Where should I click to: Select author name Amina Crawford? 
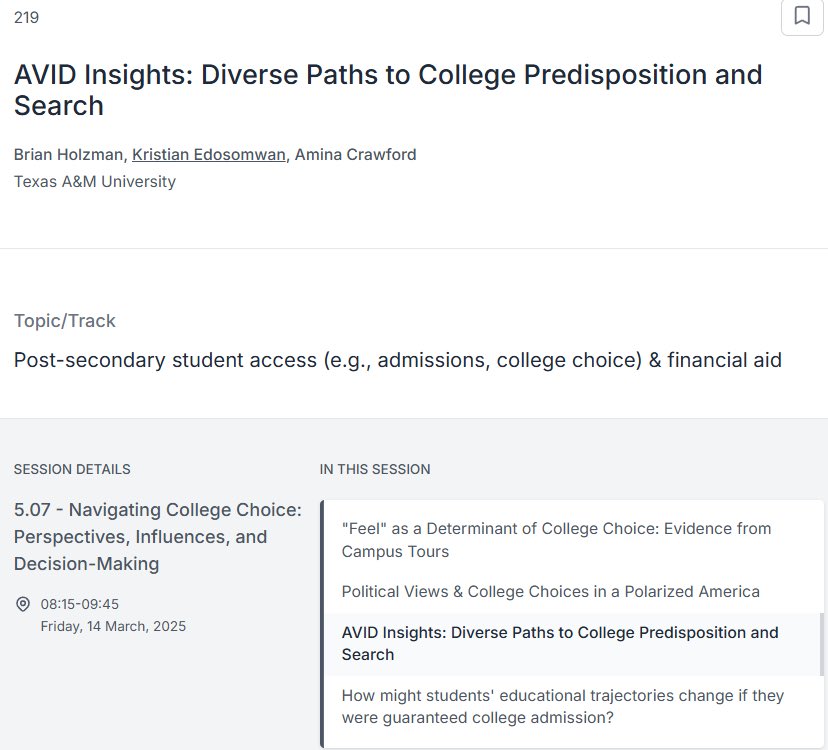click(x=355, y=155)
